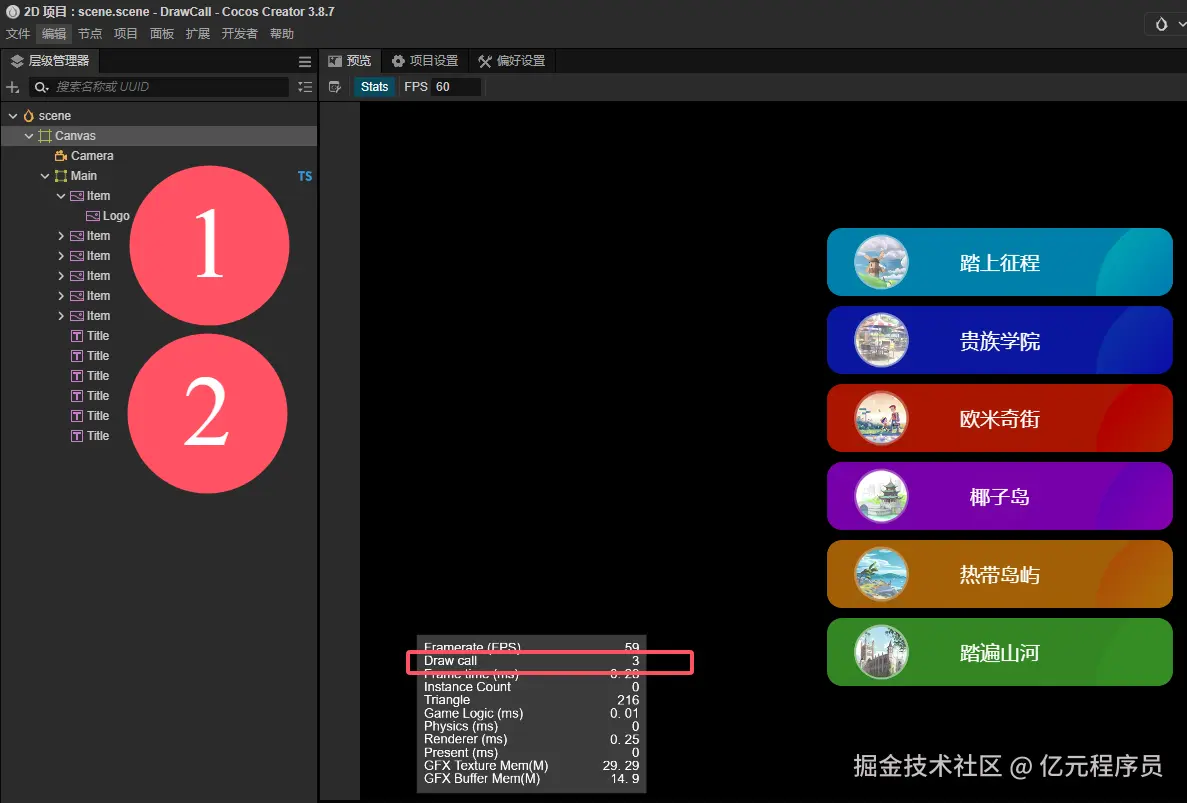Collapse the scene root node
The image size is (1187, 803).
(x=13, y=116)
